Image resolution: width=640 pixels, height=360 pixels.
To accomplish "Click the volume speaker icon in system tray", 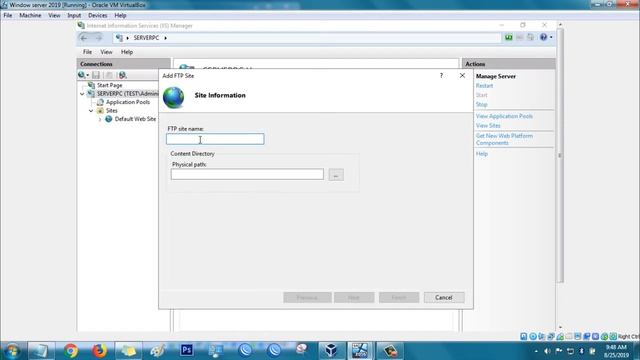I will (547, 351).
